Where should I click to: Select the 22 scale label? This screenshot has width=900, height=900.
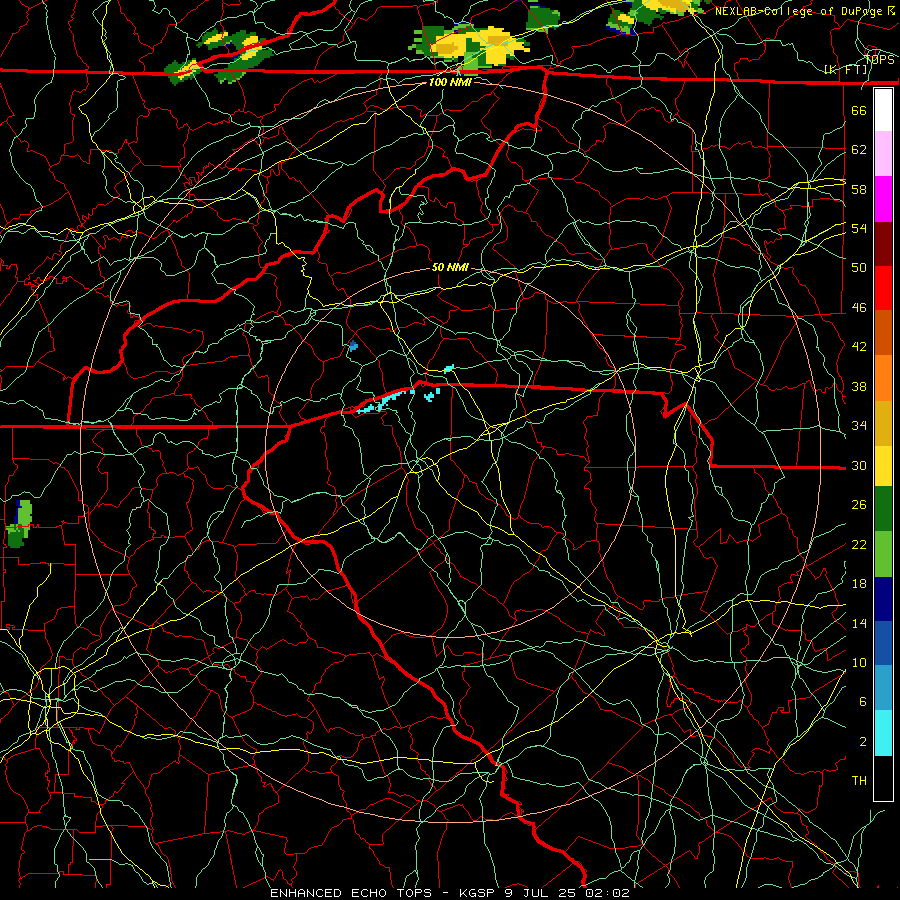point(859,544)
